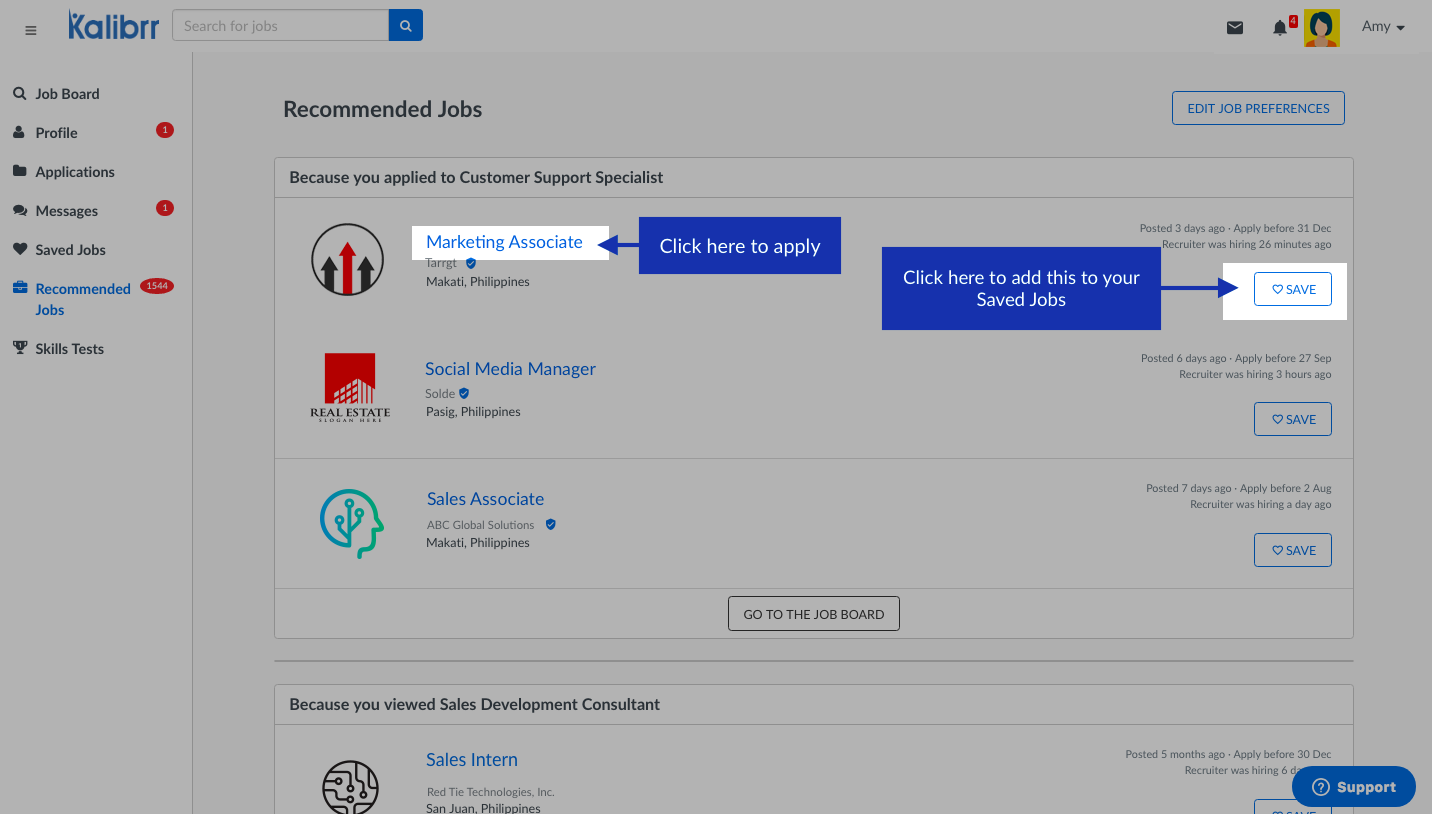Click the hamburger menu icon
1432x814 pixels.
31,30
